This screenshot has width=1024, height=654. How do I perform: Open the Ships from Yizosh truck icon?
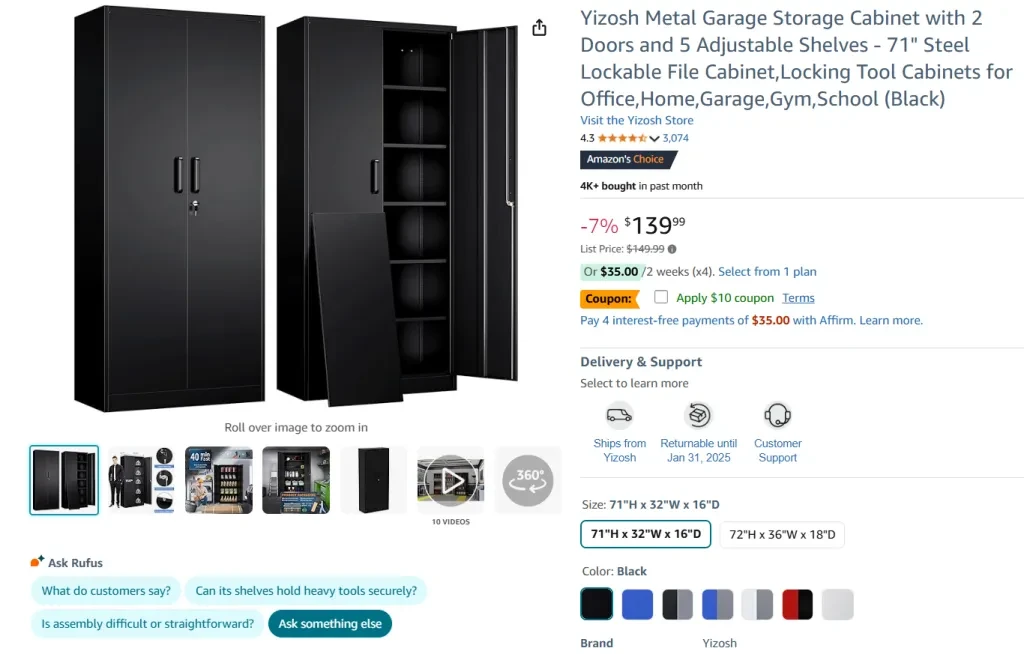[619, 416]
